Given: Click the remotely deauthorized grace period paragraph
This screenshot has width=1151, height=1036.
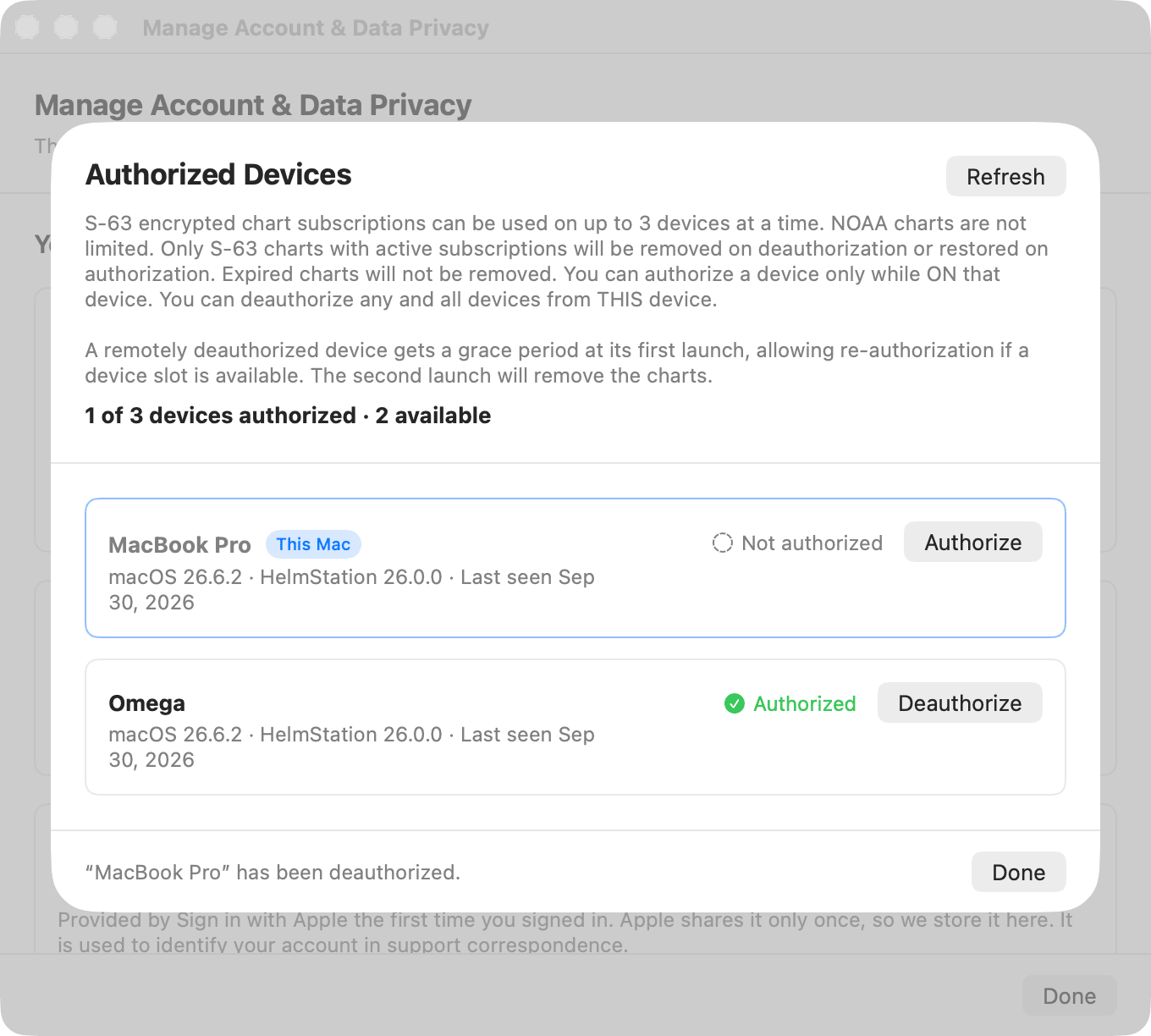Looking at the screenshot, I should coord(556,362).
